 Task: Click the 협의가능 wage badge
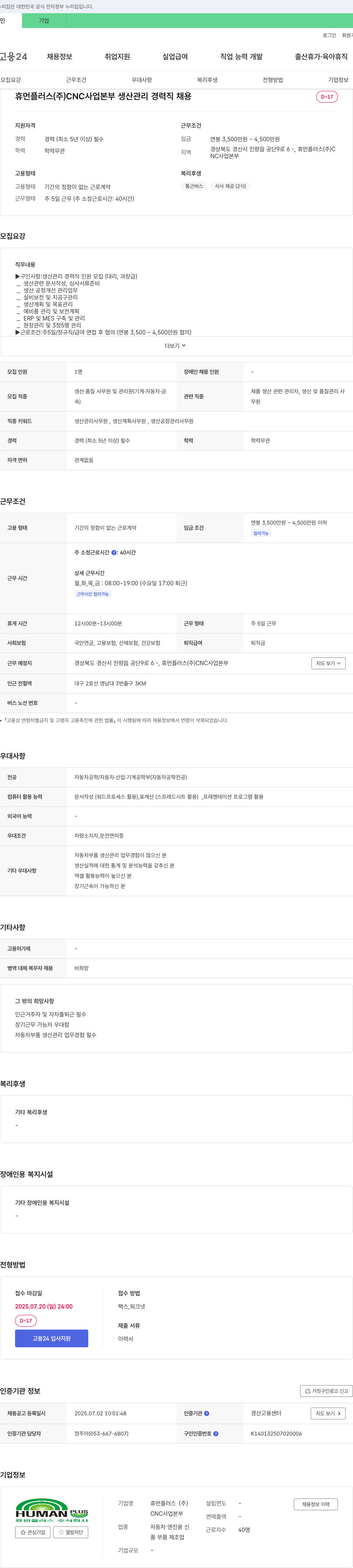click(260, 533)
